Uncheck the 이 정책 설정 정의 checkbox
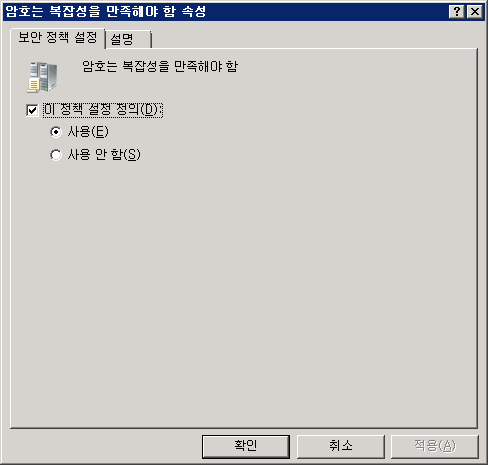Image resolution: width=488 pixels, height=465 pixels. [x=32, y=110]
